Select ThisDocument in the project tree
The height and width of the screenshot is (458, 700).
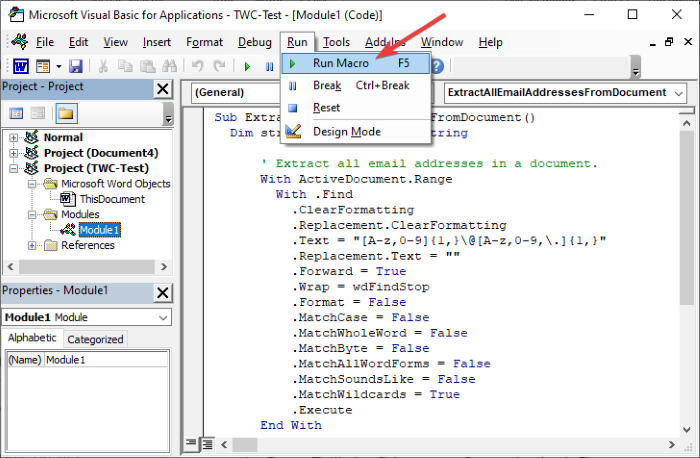pos(112,199)
